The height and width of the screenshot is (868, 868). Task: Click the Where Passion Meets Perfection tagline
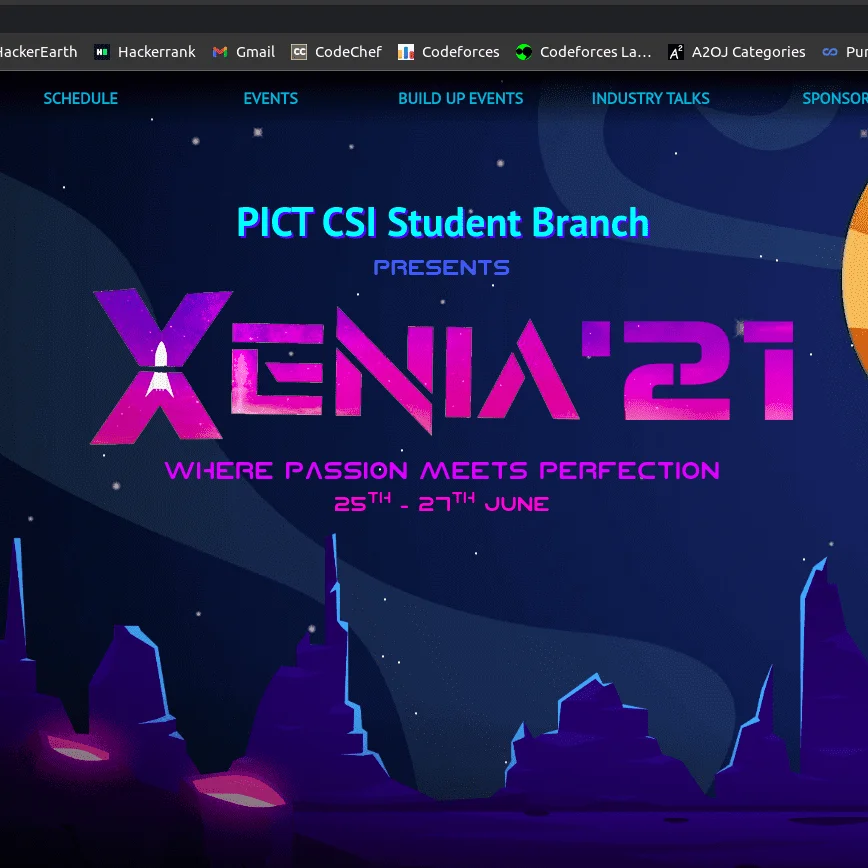click(x=442, y=470)
